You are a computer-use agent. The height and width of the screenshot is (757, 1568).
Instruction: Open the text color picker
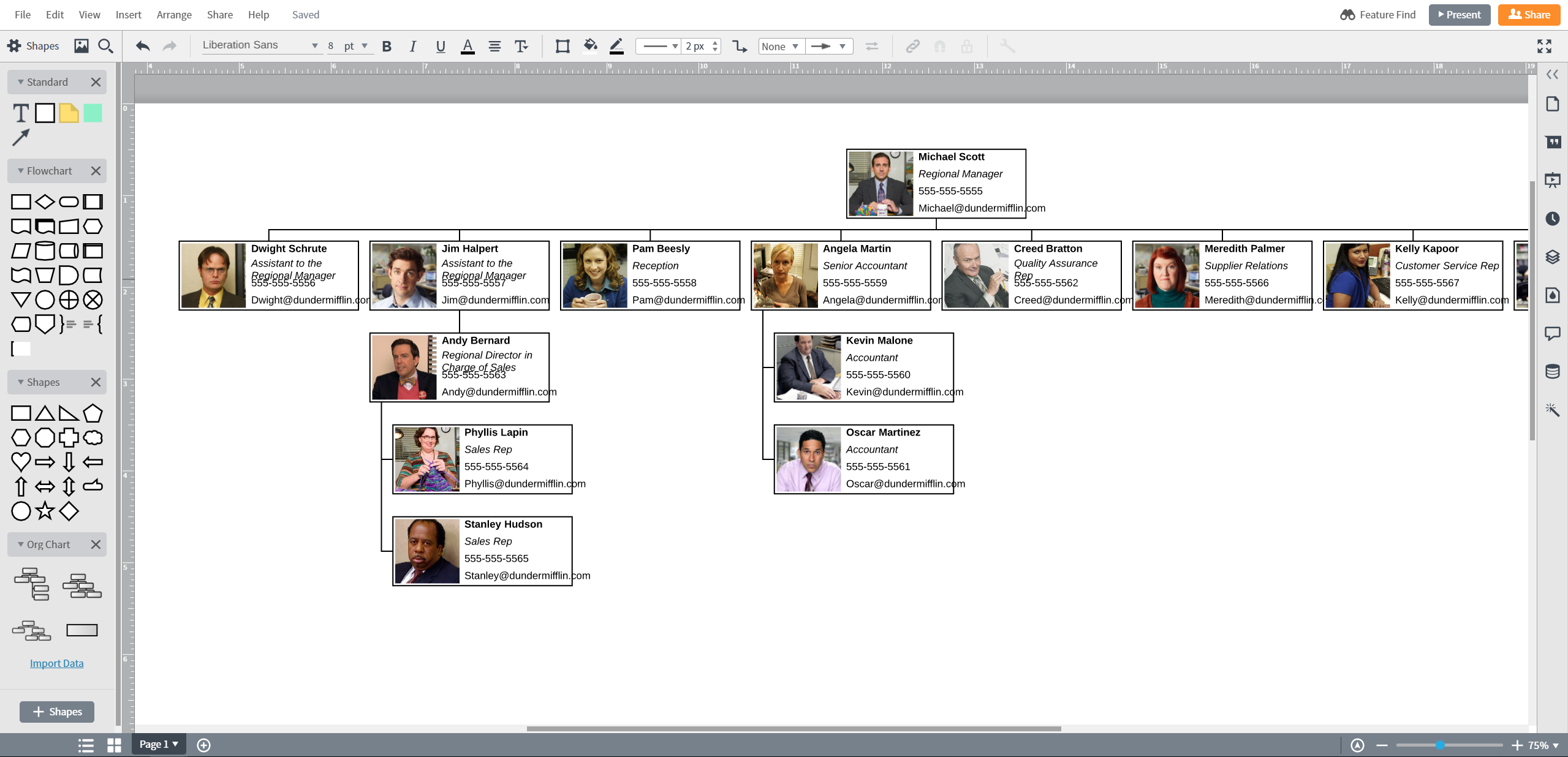tap(468, 46)
